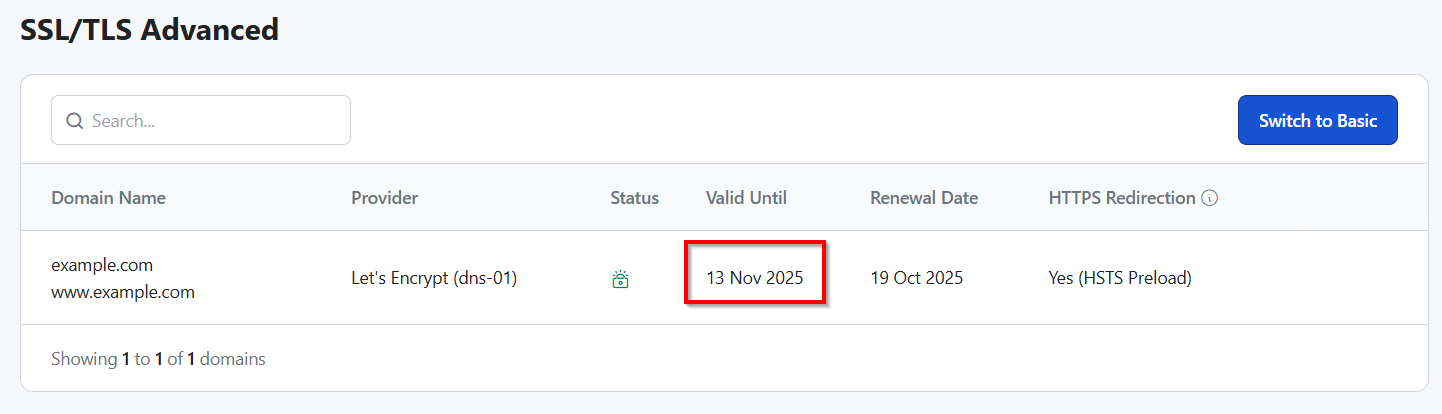Click the Let's Encrypt (dns-01) provider cell
The image size is (1442, 414).
coord(433,279)
